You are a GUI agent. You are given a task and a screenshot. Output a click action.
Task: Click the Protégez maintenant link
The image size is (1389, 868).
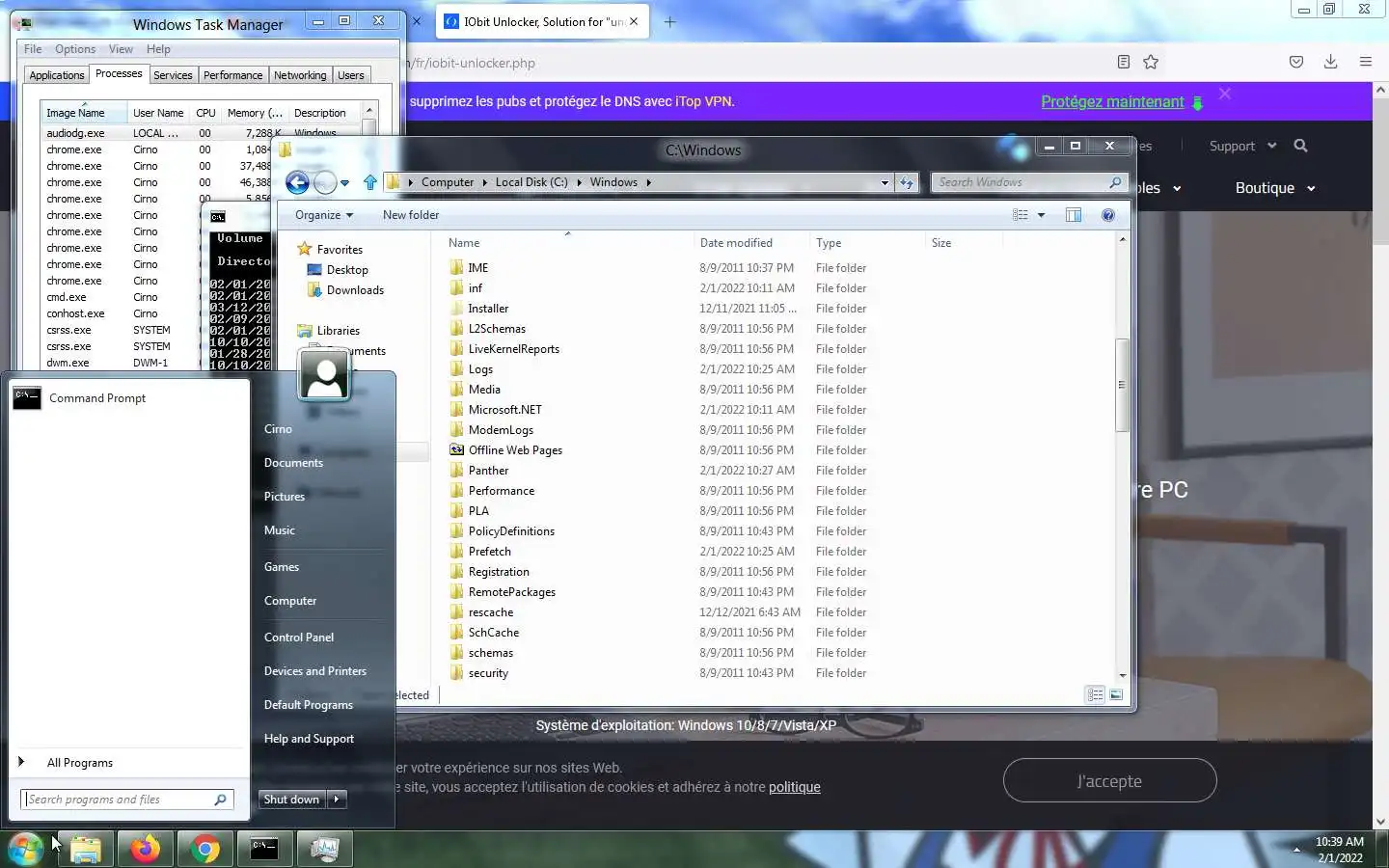(1112, 101)
